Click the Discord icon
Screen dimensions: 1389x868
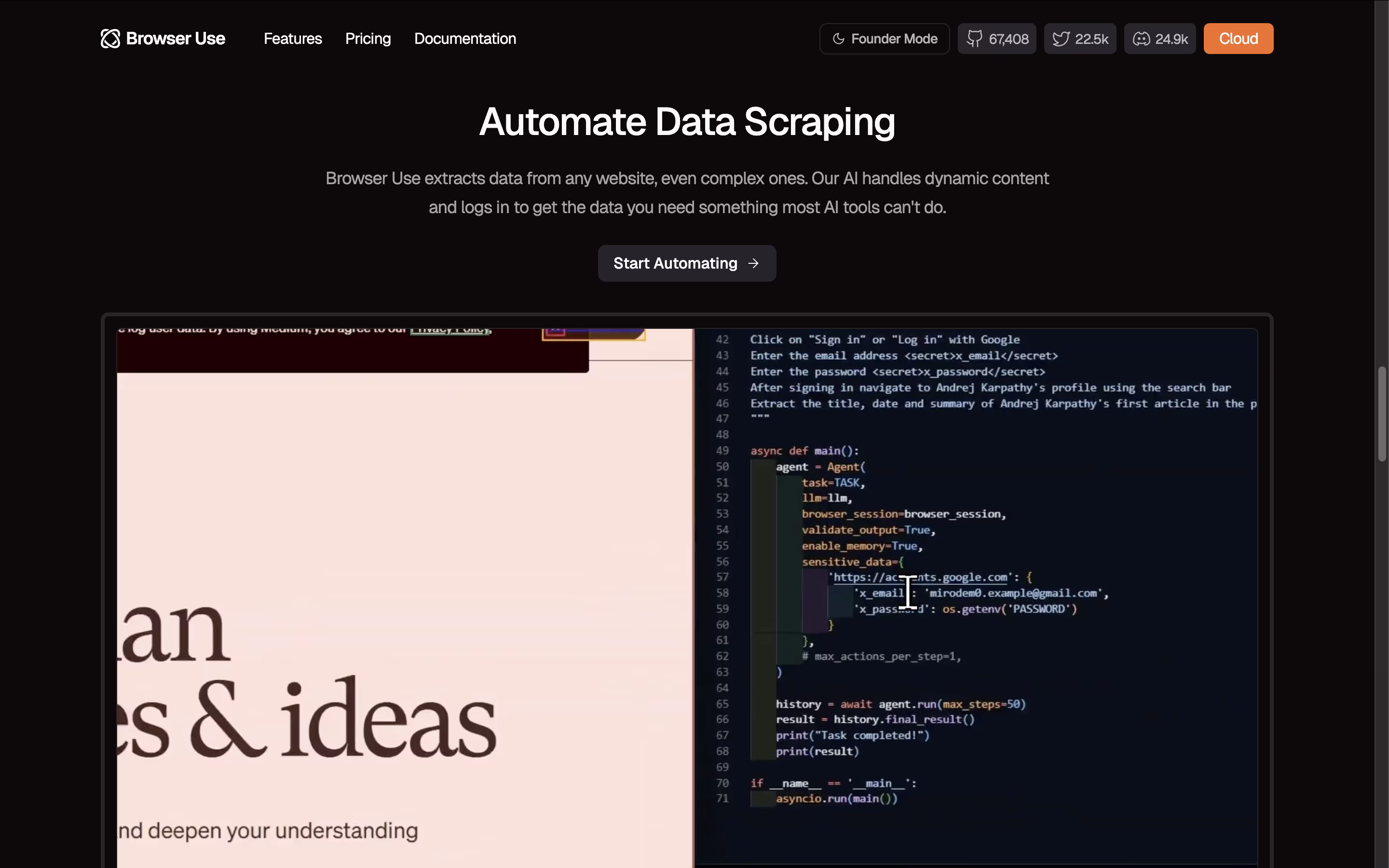(x=1141, y=39)
